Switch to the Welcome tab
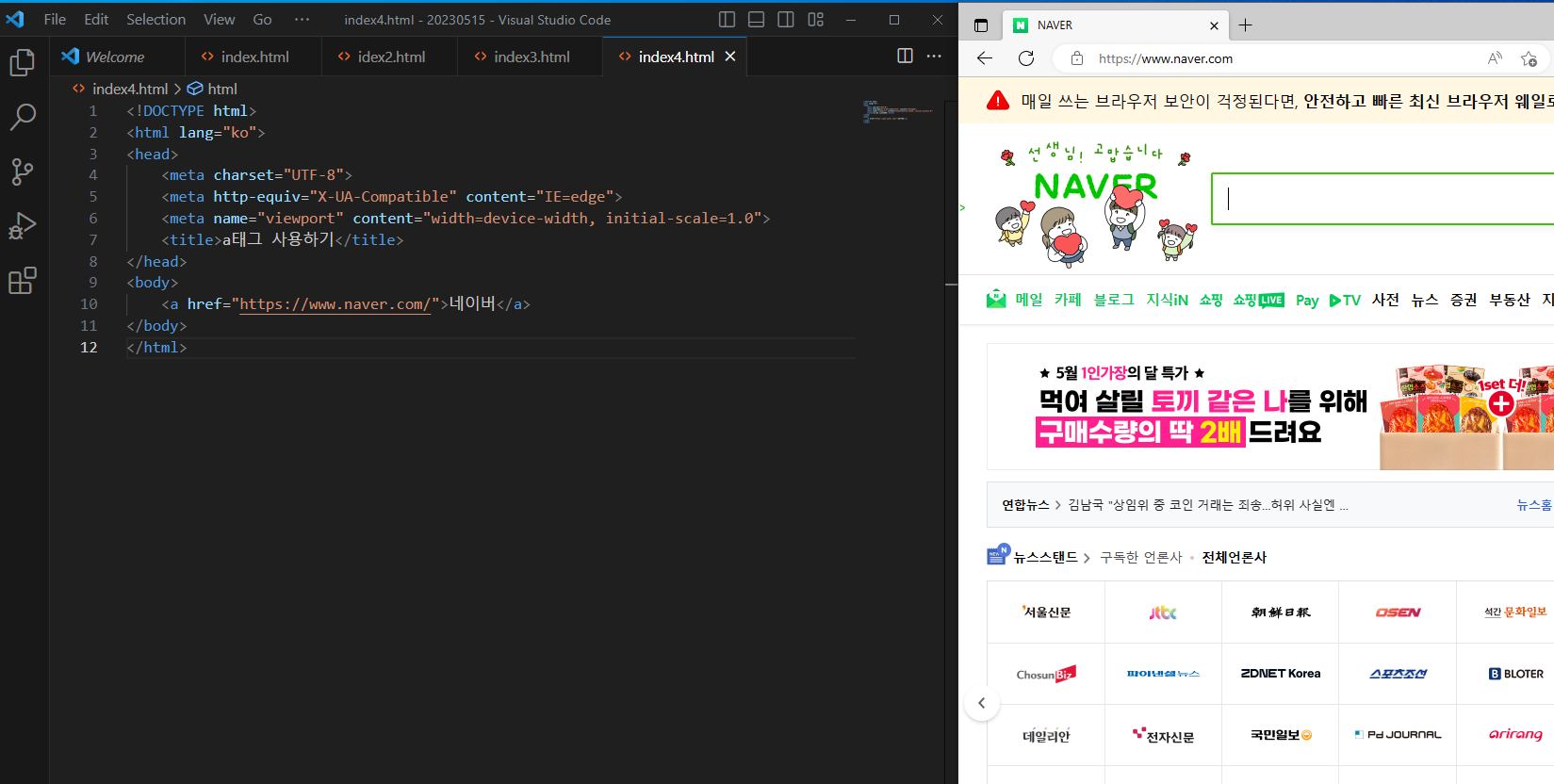The width and height of the screenshot is (1554, 784). tap(117, 57)
